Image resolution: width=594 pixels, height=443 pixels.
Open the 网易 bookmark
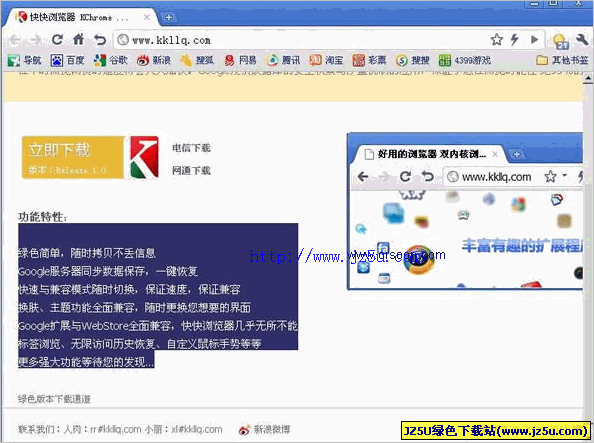click(240, 60)
